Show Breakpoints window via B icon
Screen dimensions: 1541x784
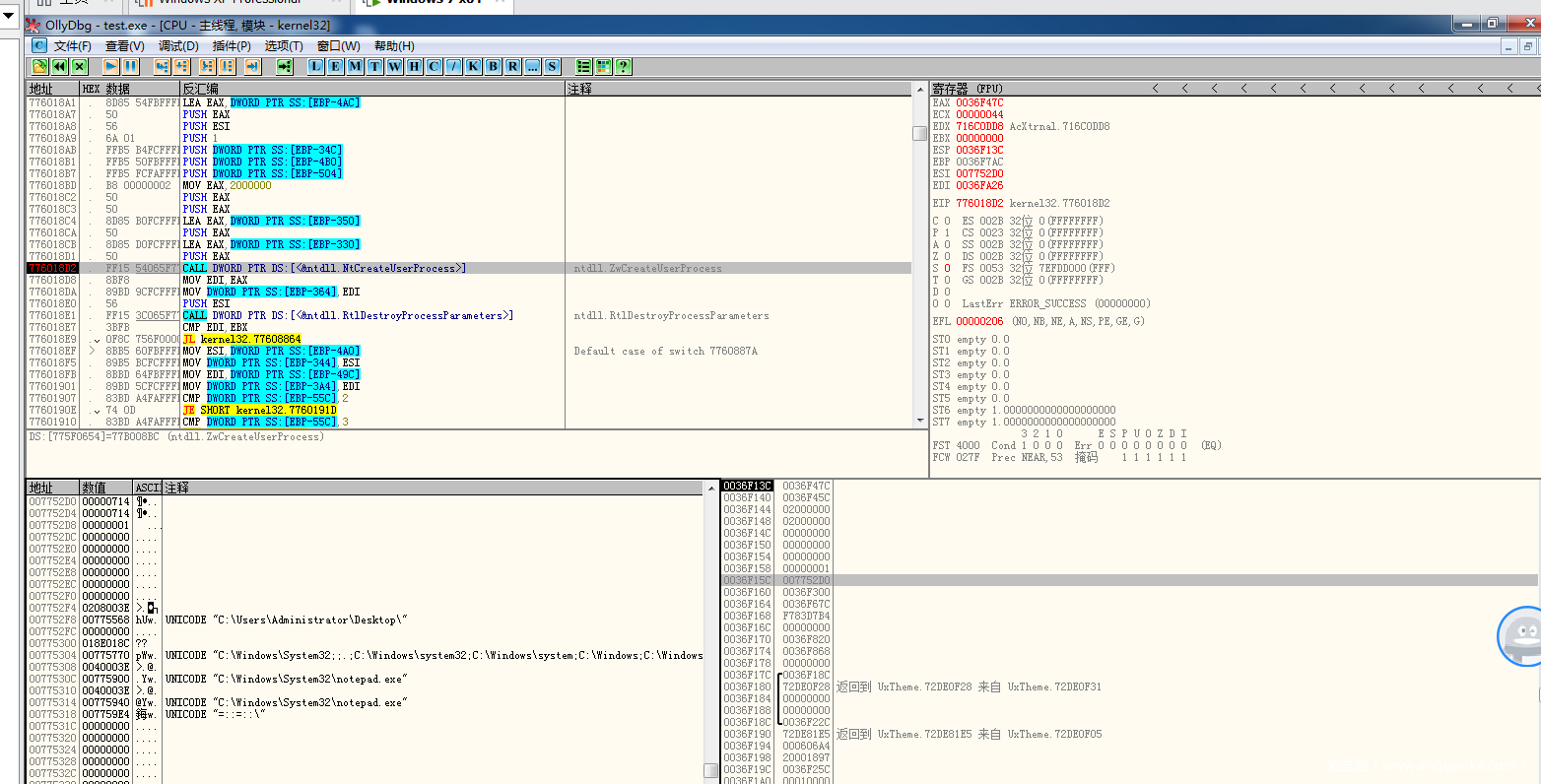click(x=493, y=66)
